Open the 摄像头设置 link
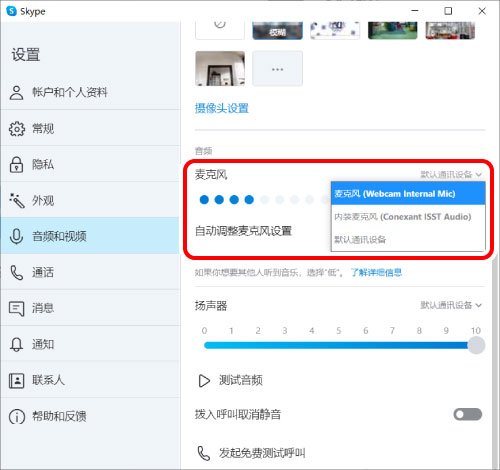 [222, 108]
